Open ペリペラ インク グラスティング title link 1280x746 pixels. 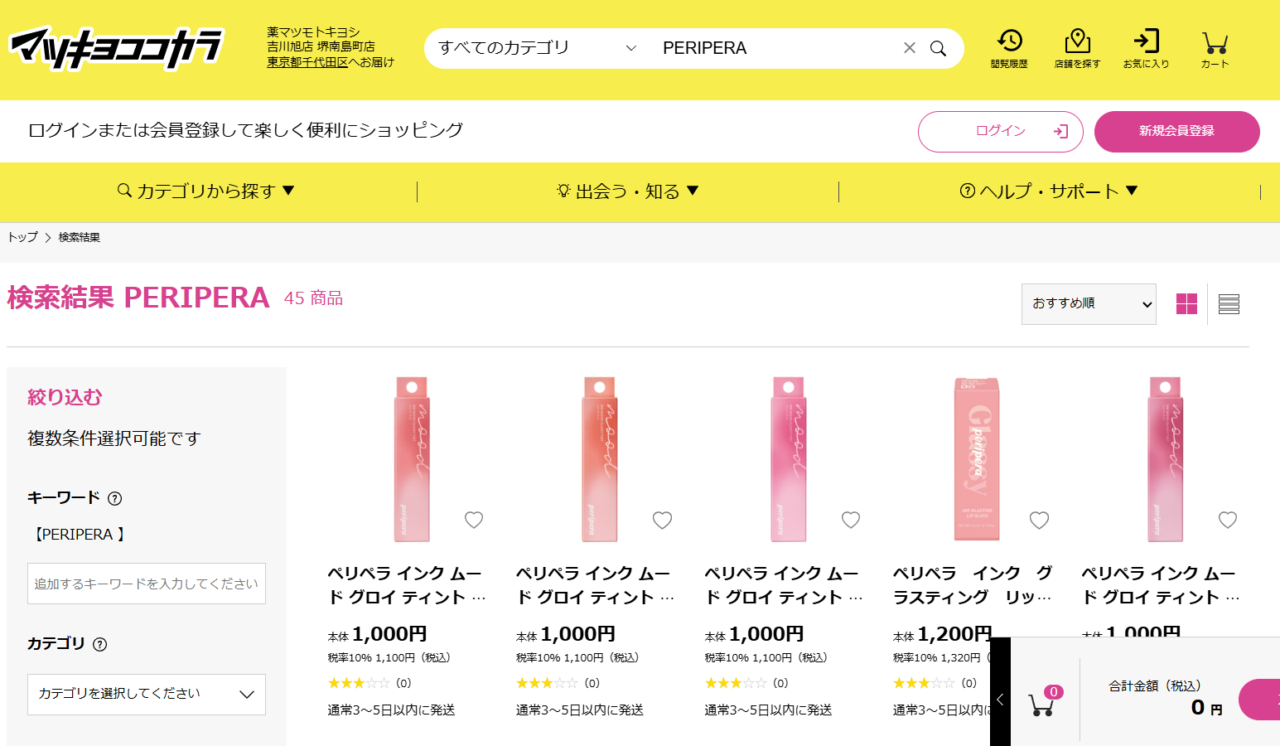(x=973, y=585)
